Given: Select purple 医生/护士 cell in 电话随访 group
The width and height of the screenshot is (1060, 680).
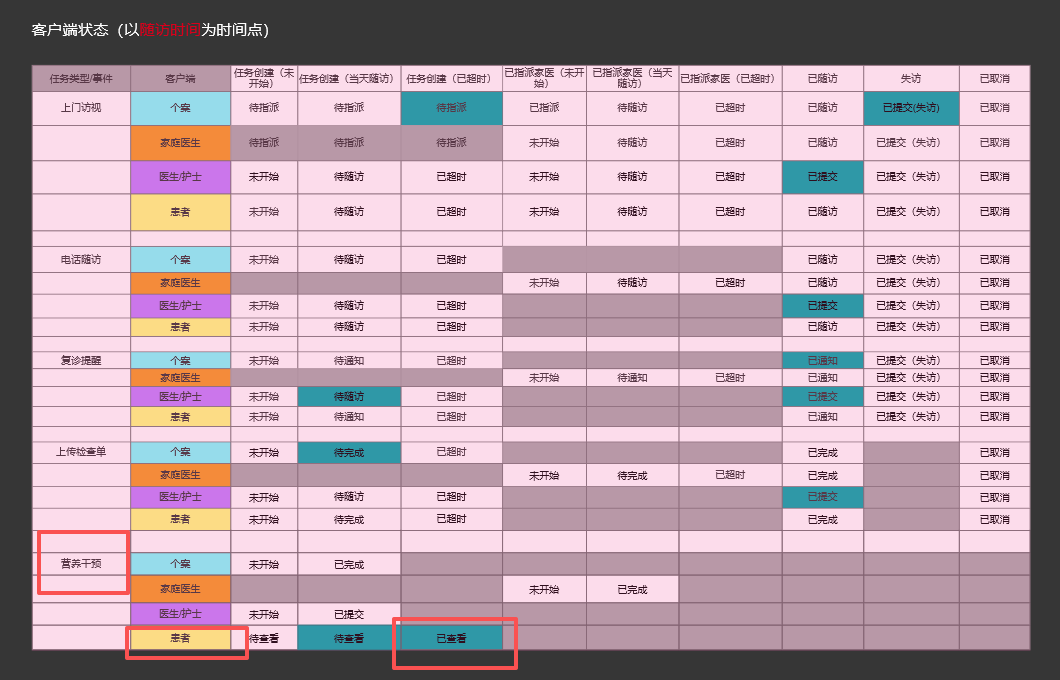Looking at the screenshot, I should tap(180, 306).
